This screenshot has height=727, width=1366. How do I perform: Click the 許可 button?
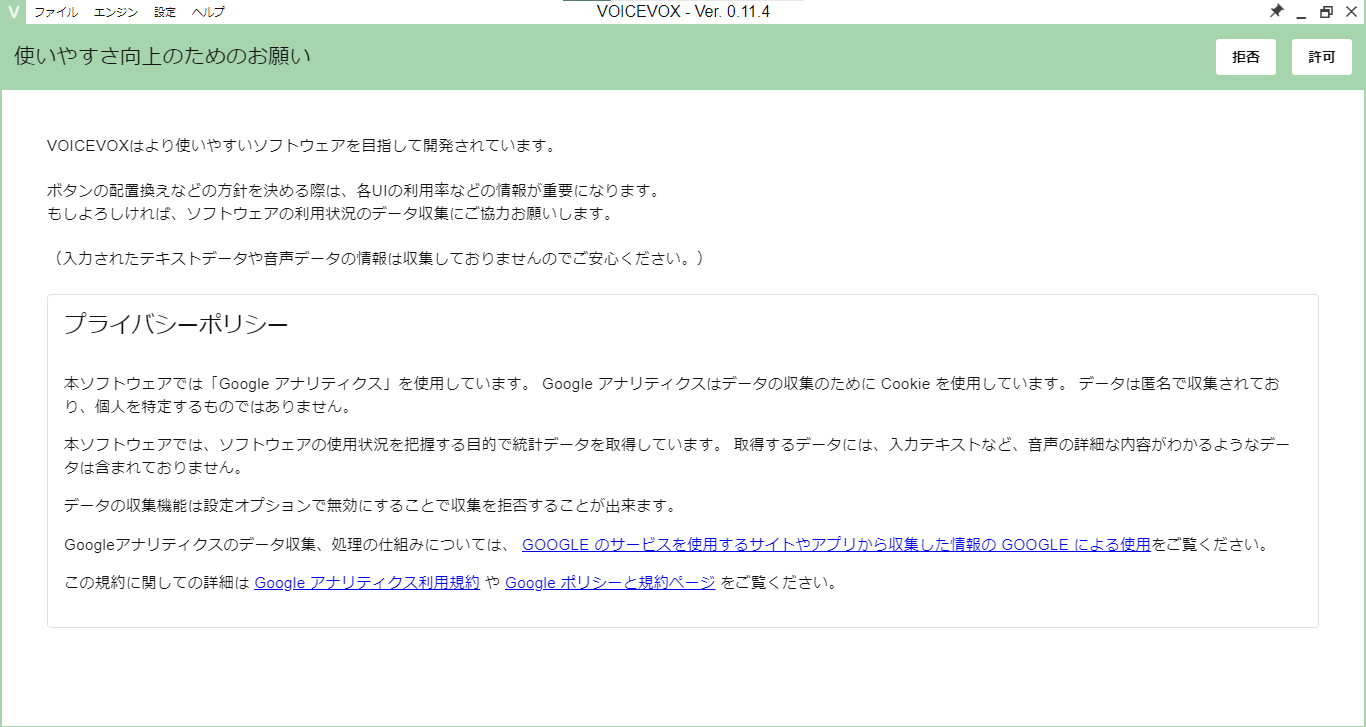click(1321, 57)
